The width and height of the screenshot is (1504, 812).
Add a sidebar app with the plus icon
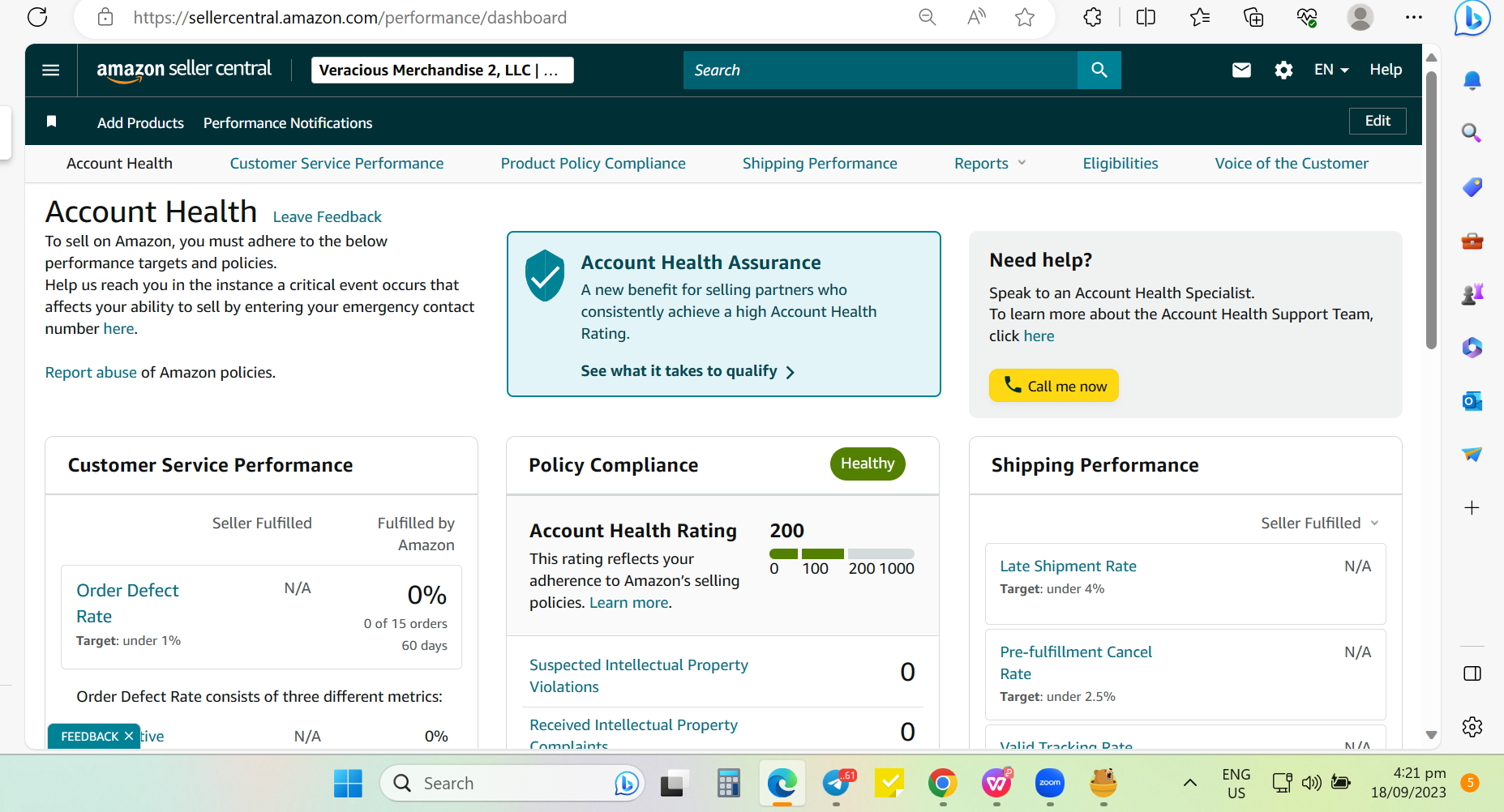[x=1472, y=508]
